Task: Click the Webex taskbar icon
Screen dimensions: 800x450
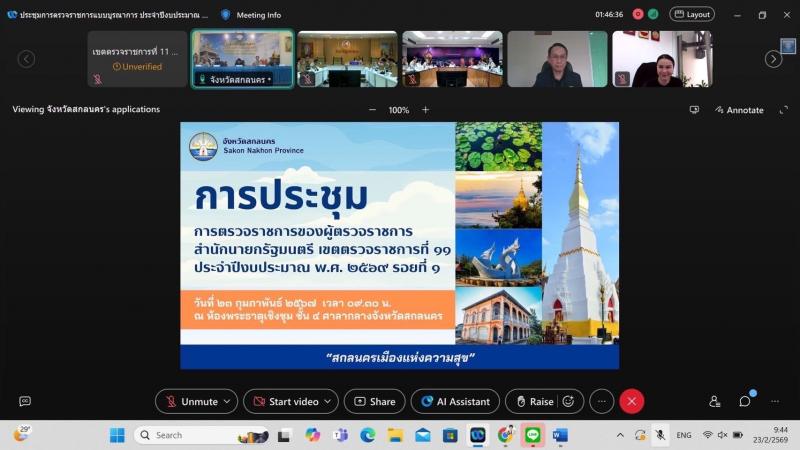Action: (x=478, y=435)
